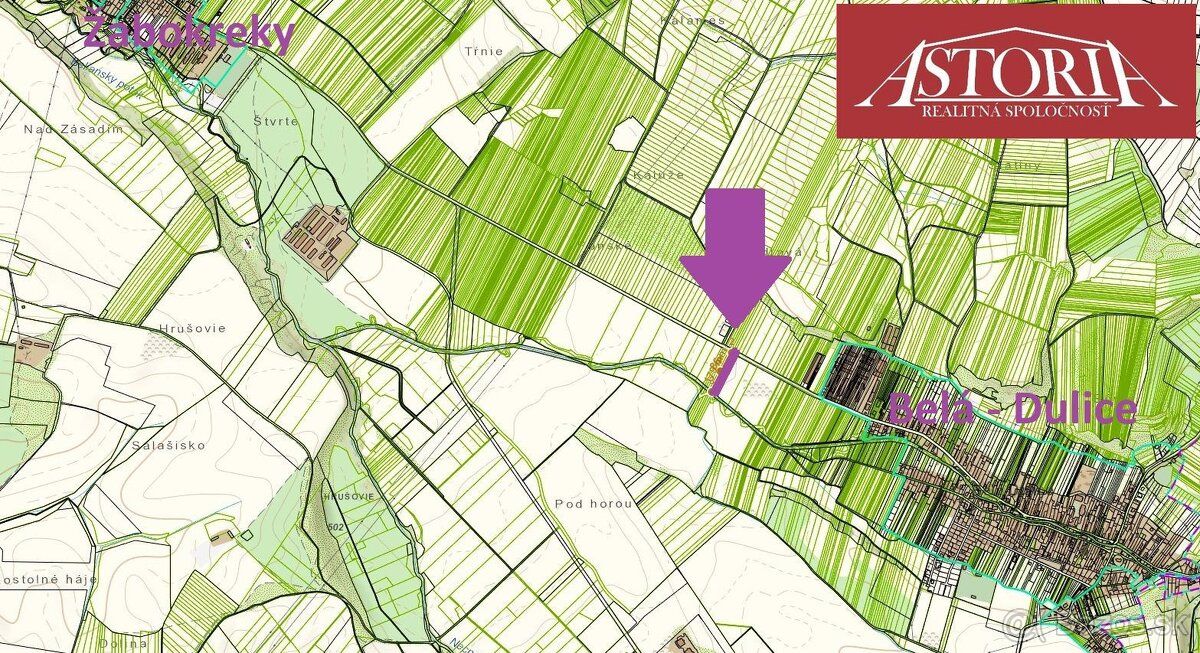Viewport: 1200px width, 653px height.
Task: Click the small white rectangle below the arrow tip
Action: coord(726,330)
